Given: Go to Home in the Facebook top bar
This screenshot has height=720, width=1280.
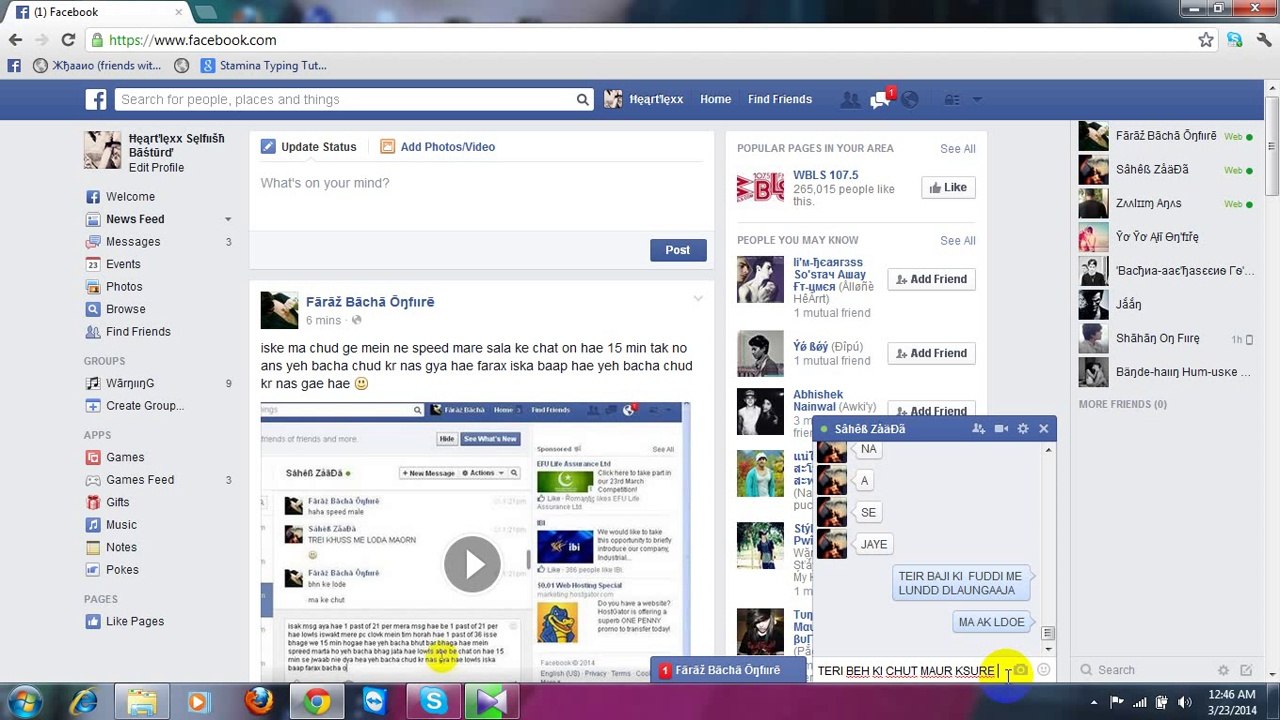Looking at the screenshot, I should (715, 99).
